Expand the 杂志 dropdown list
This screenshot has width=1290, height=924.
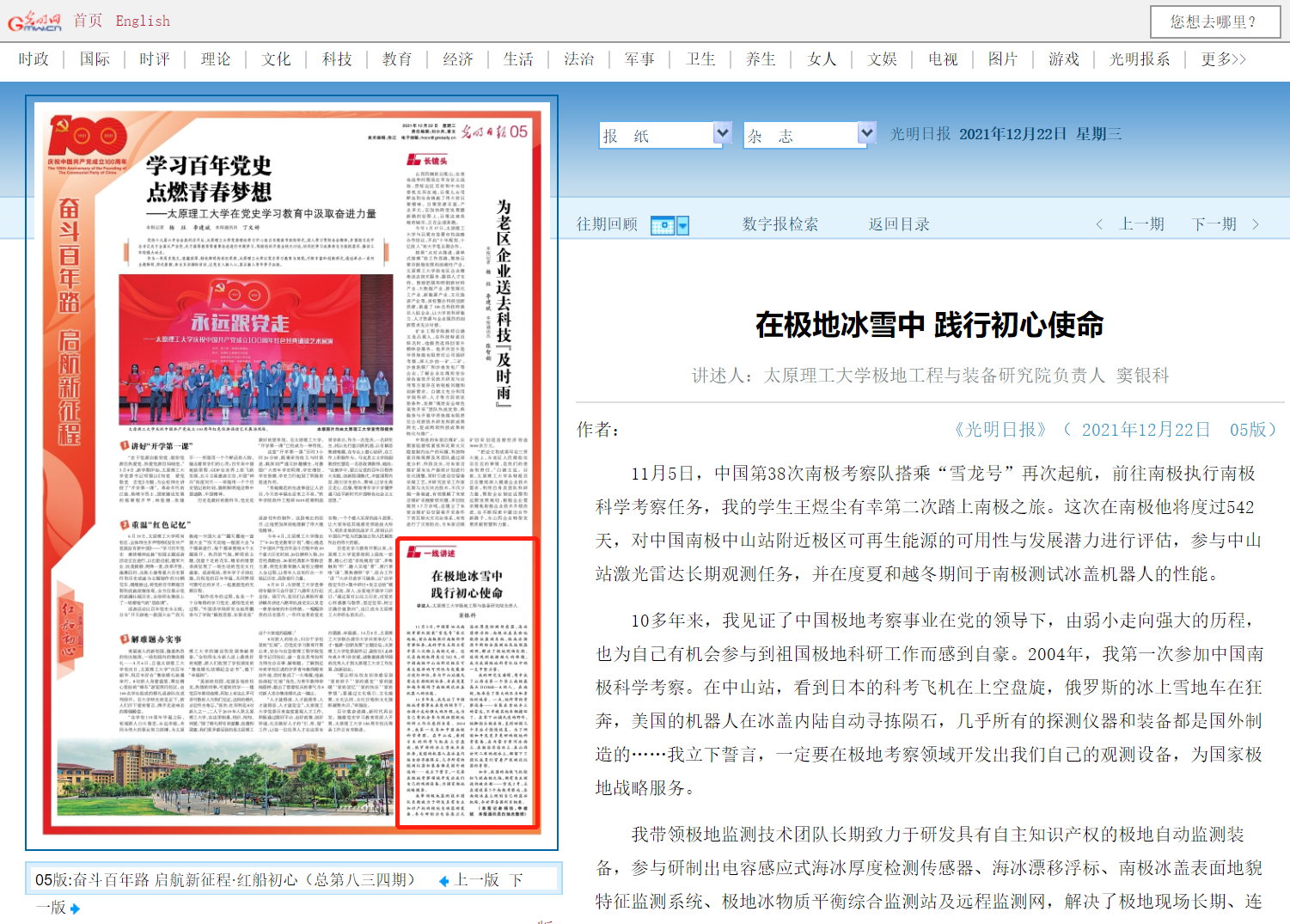click(866, 133)
